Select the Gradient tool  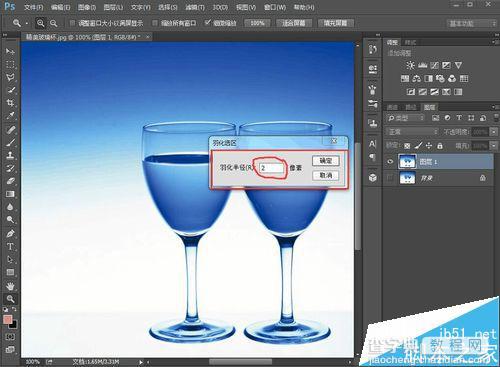point(10,194)
